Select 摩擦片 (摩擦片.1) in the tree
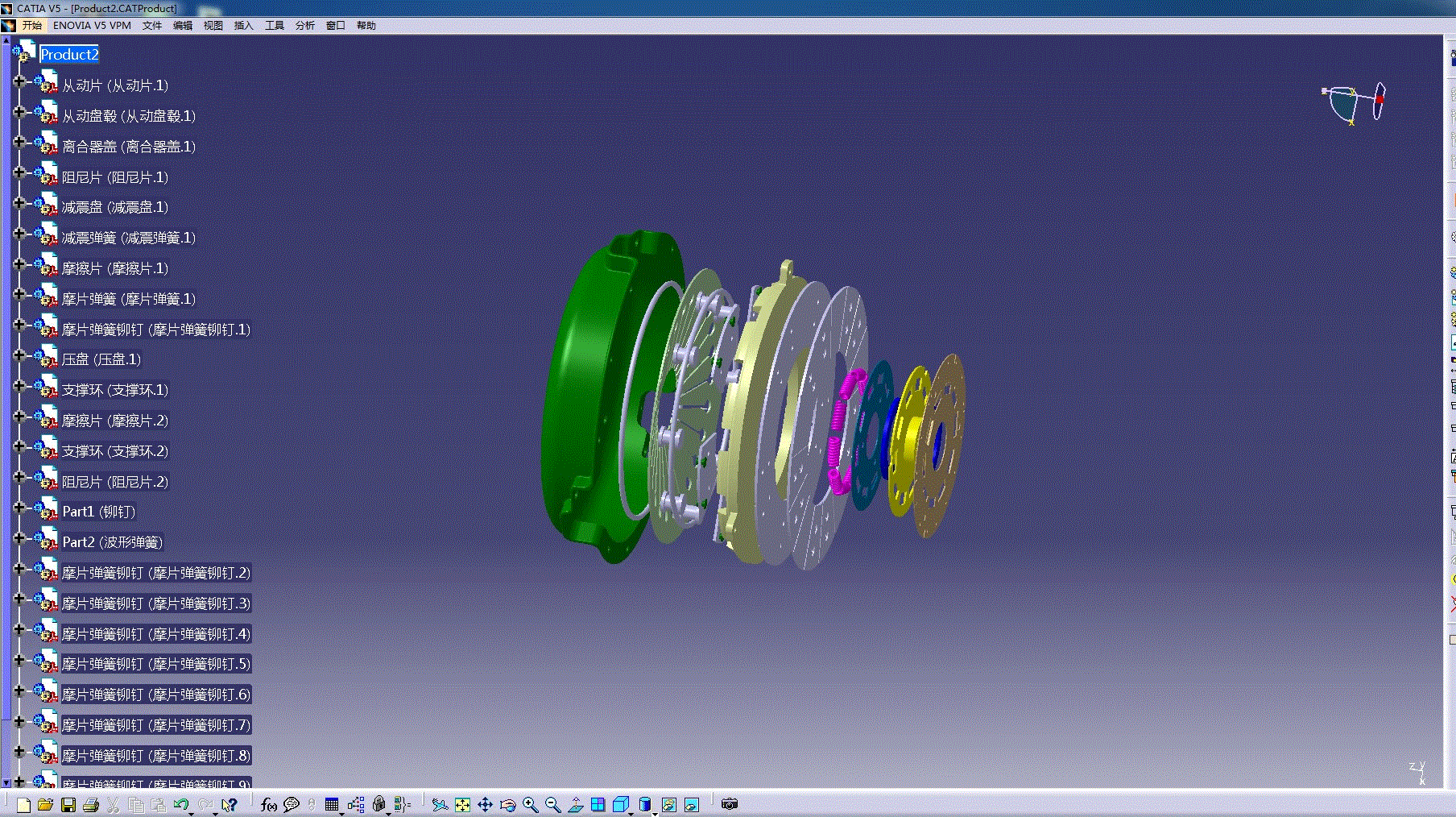 (115, 268)
